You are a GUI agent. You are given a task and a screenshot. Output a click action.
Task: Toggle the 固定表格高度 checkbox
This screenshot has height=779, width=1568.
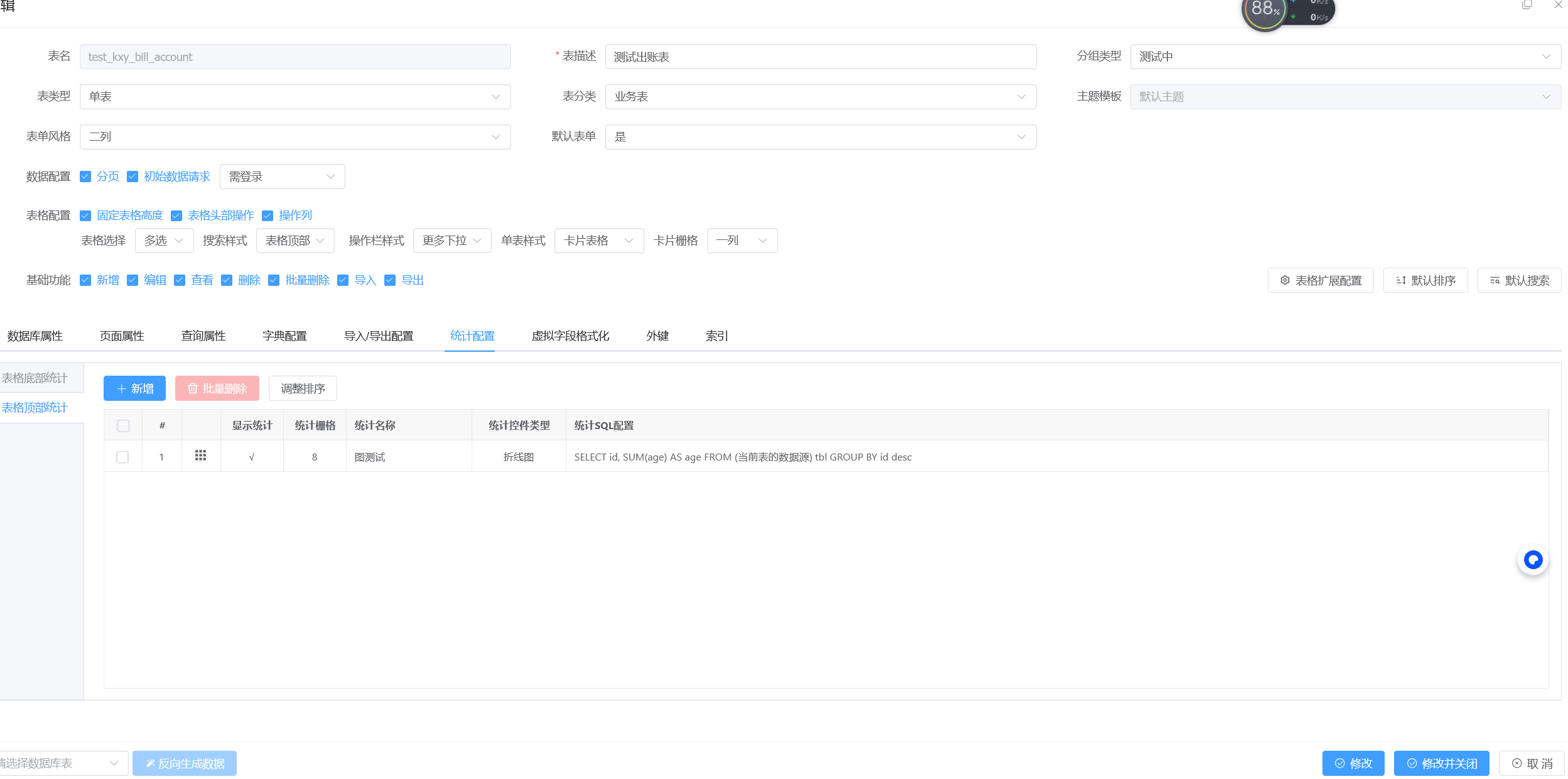click(86, 215)
